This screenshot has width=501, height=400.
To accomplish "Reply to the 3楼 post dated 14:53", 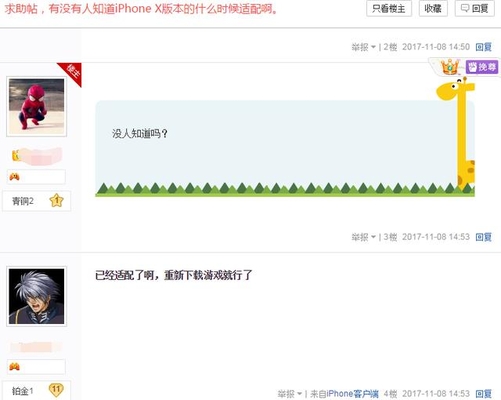I will 484,237.
